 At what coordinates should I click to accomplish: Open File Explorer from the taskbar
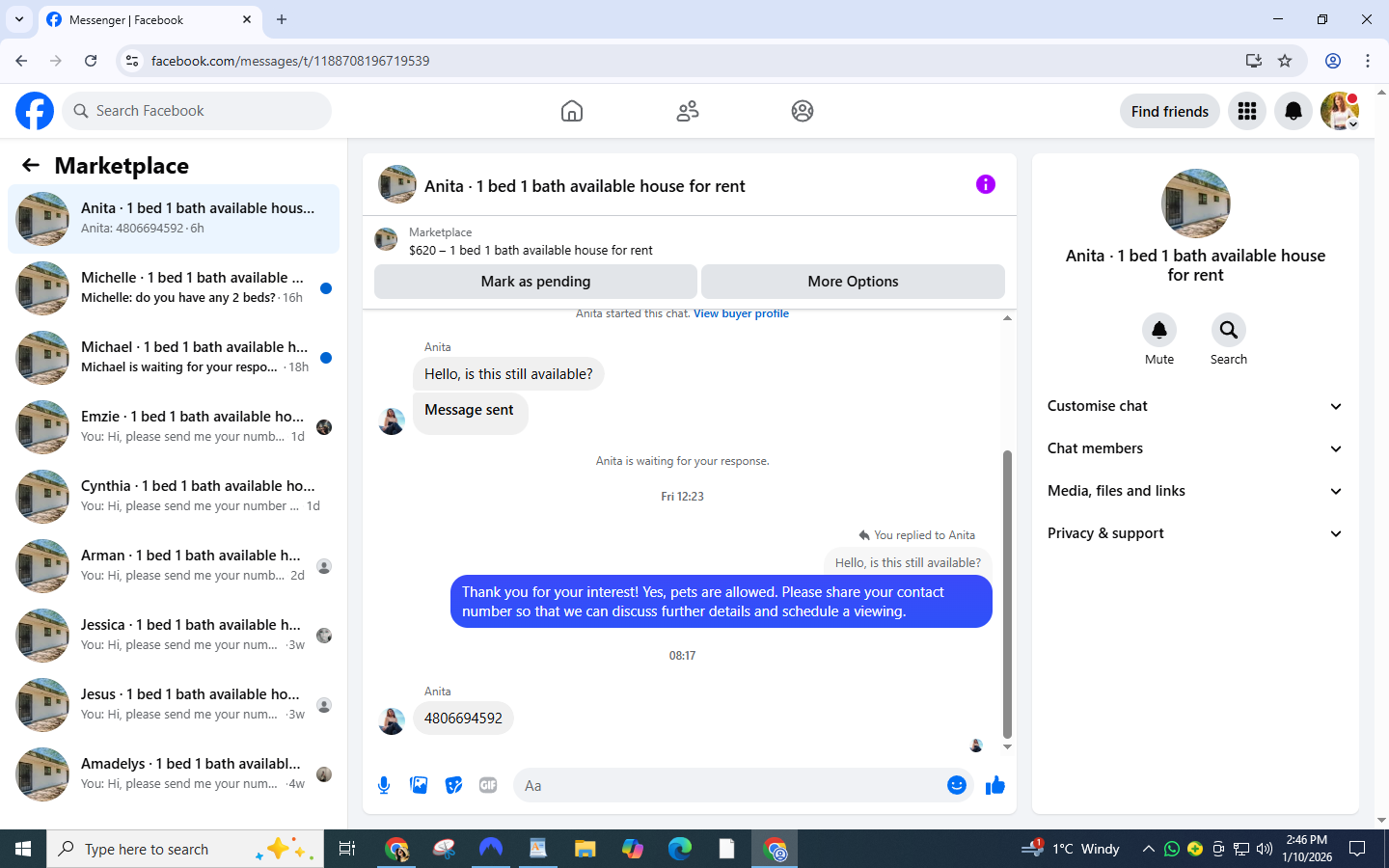[x=586, y=849]
